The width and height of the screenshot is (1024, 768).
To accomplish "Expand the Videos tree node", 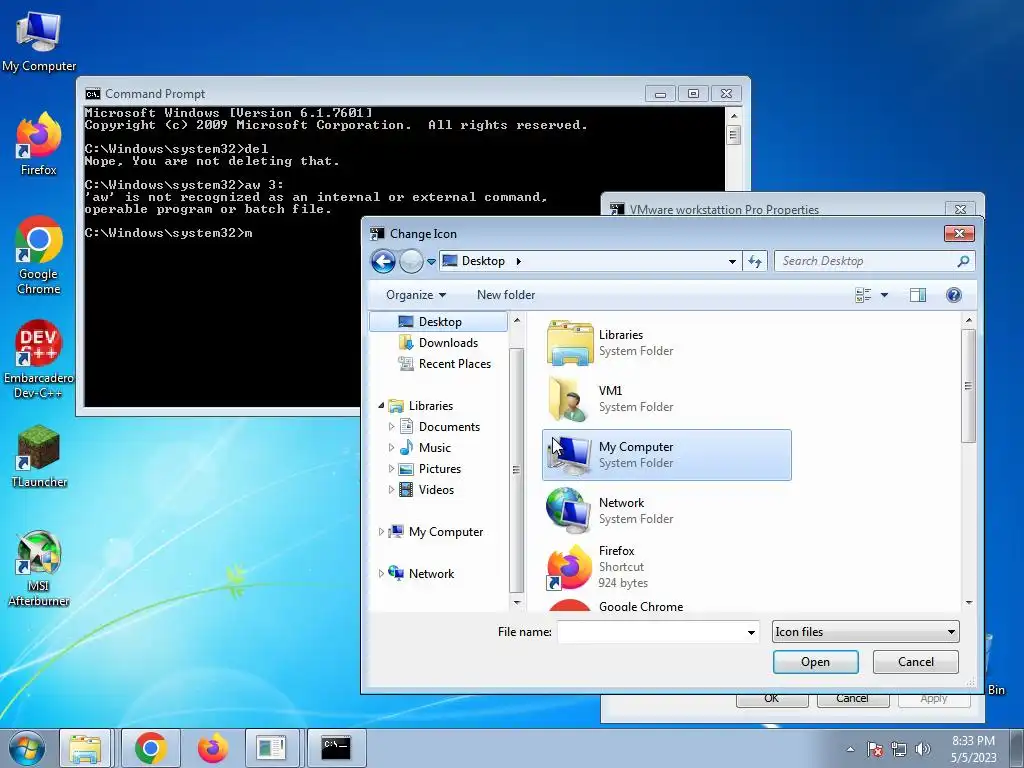I will 391,490.
